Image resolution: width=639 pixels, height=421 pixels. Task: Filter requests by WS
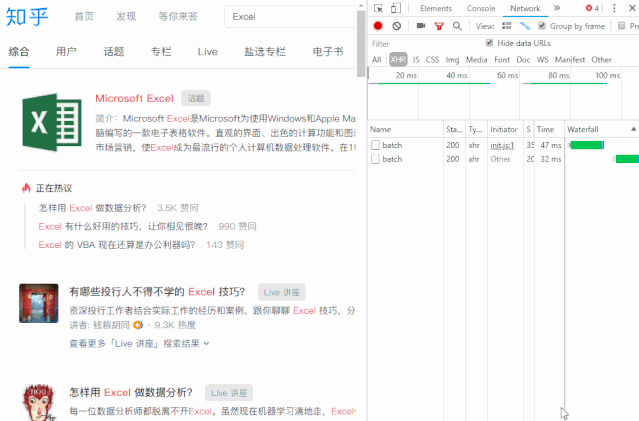(x=542, y=60)
